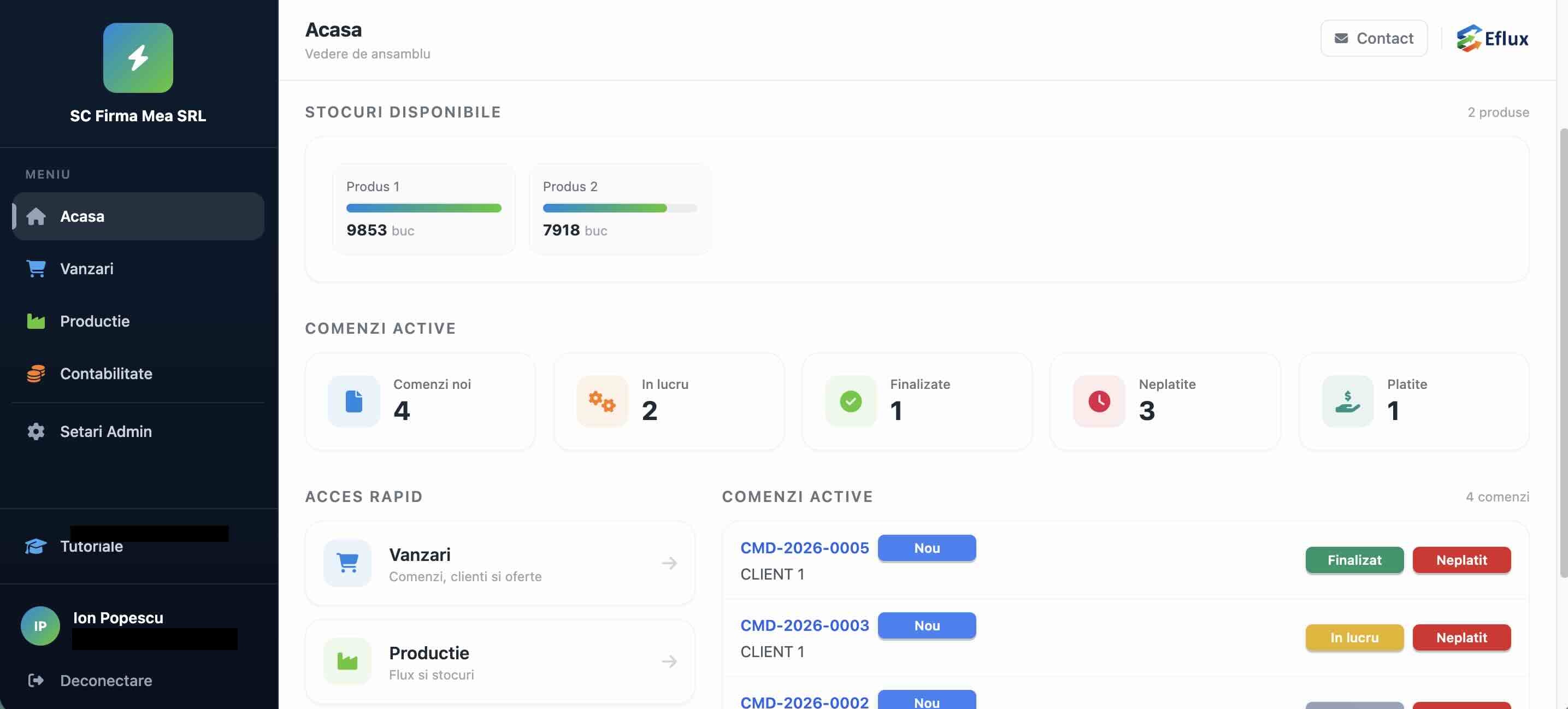Click the 'Vedere de ansamblu' subtitle
This screenshot has width=1568, height=709.
(367, 54)
